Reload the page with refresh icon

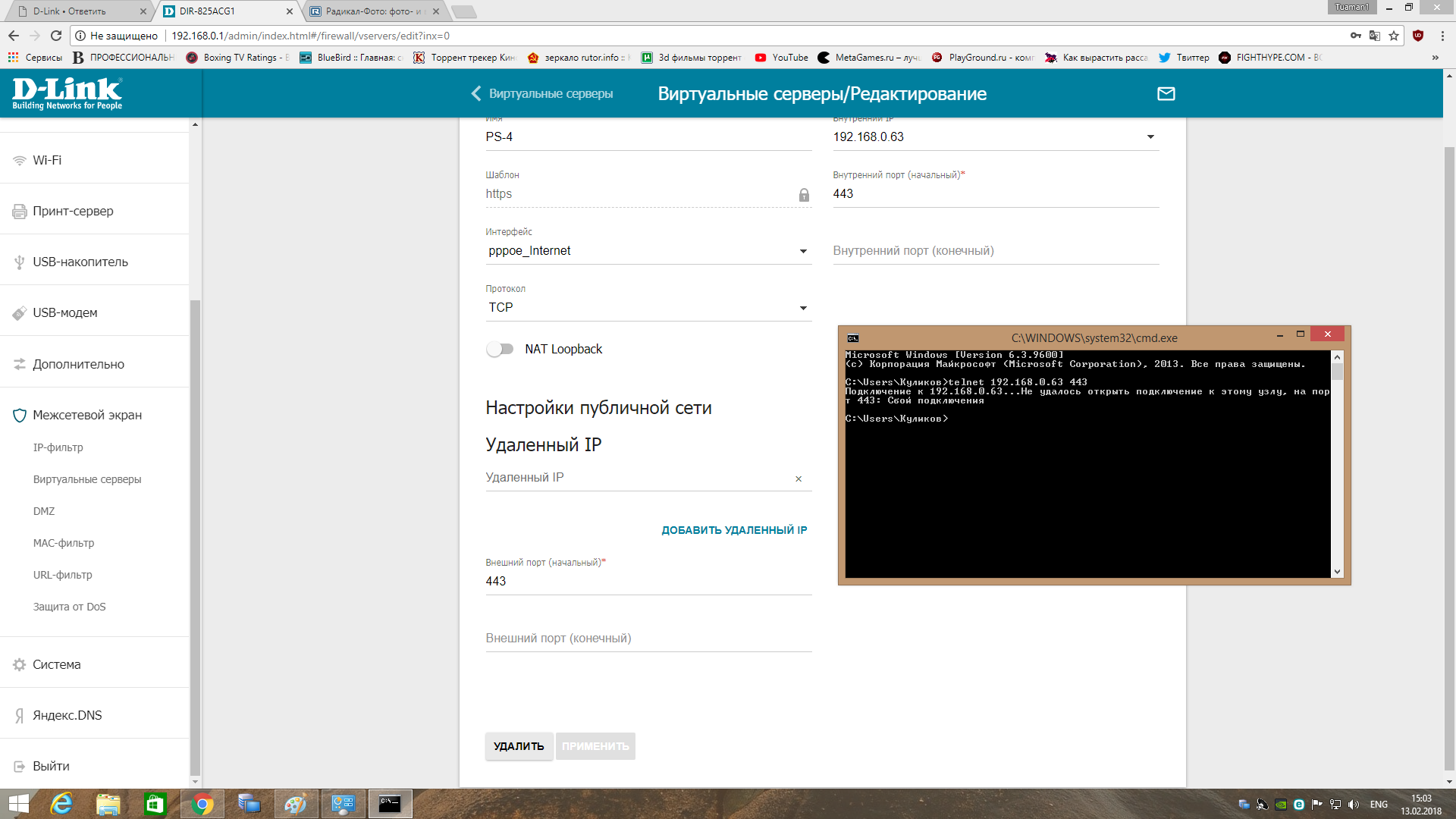(56, 36)
